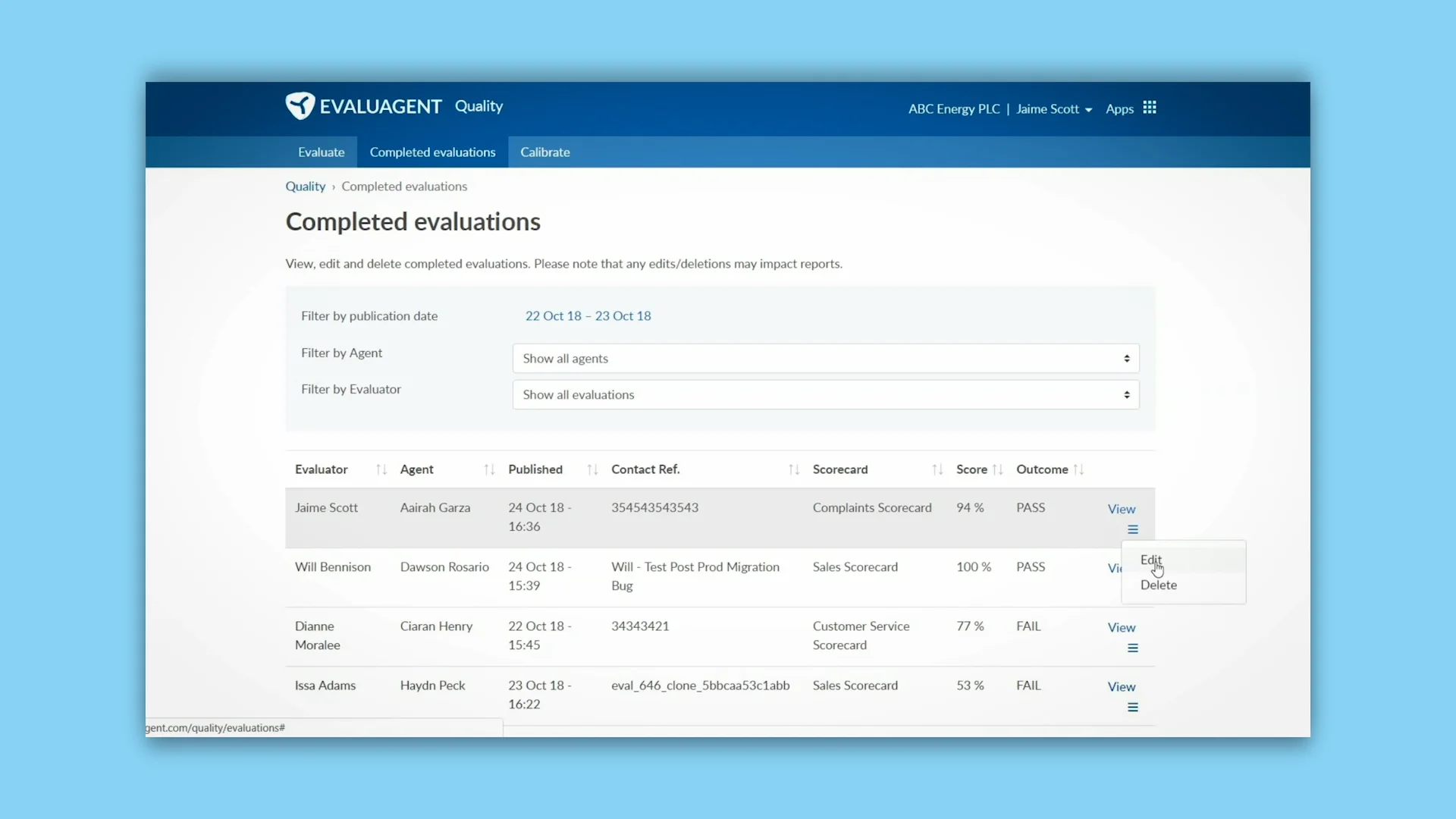Switch to the Evaluate tab
1456x819 pixels.
321,152
